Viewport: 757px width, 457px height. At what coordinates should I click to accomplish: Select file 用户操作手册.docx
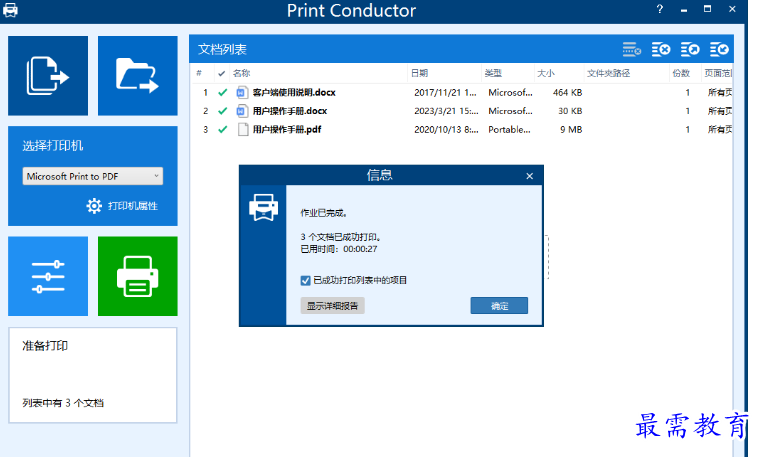coord(290,111)
